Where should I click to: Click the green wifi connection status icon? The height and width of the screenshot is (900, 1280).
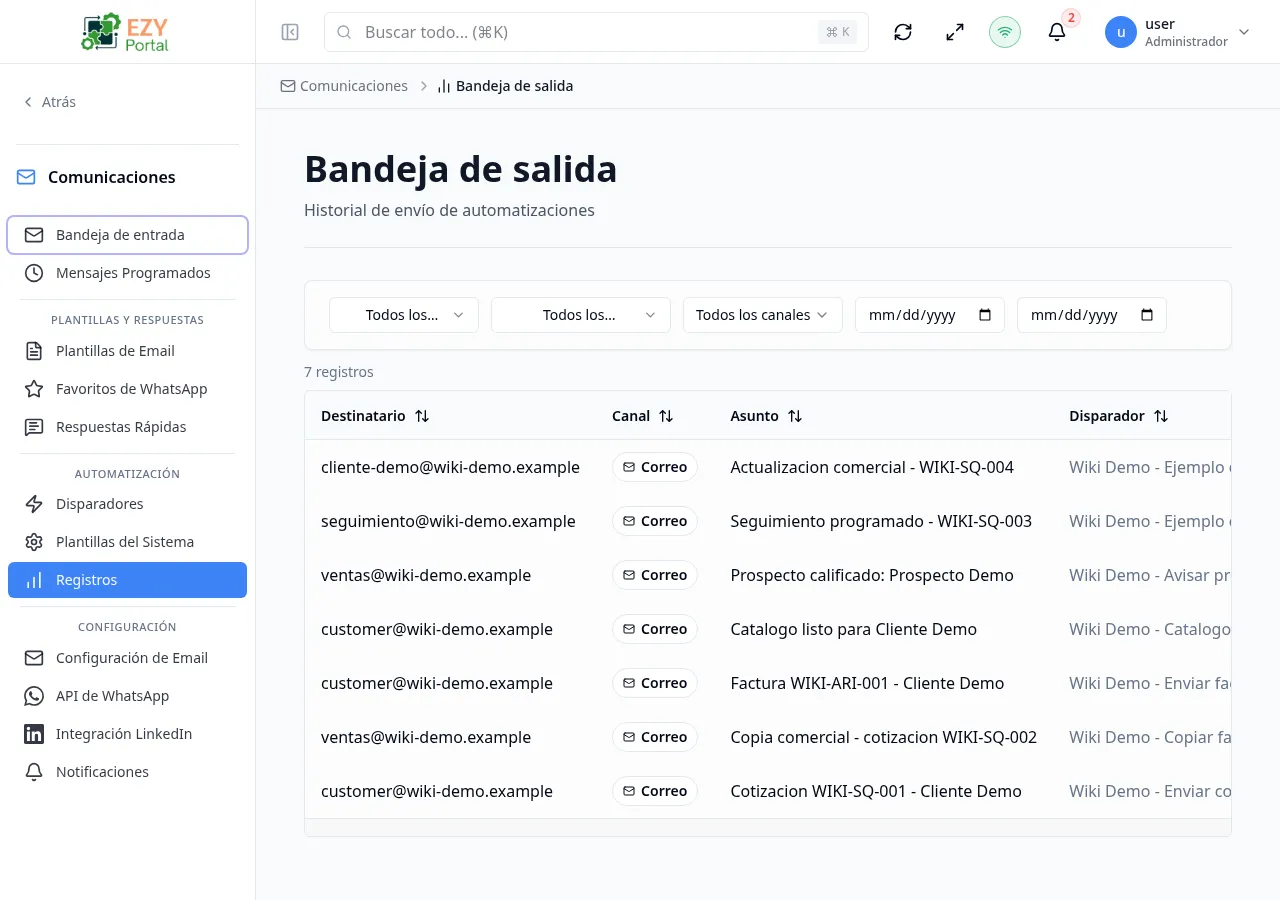click(1005, 32)
